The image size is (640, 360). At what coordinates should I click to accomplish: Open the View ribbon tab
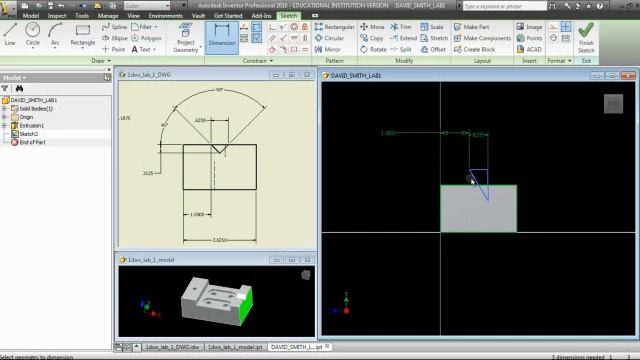click(133, 16)
